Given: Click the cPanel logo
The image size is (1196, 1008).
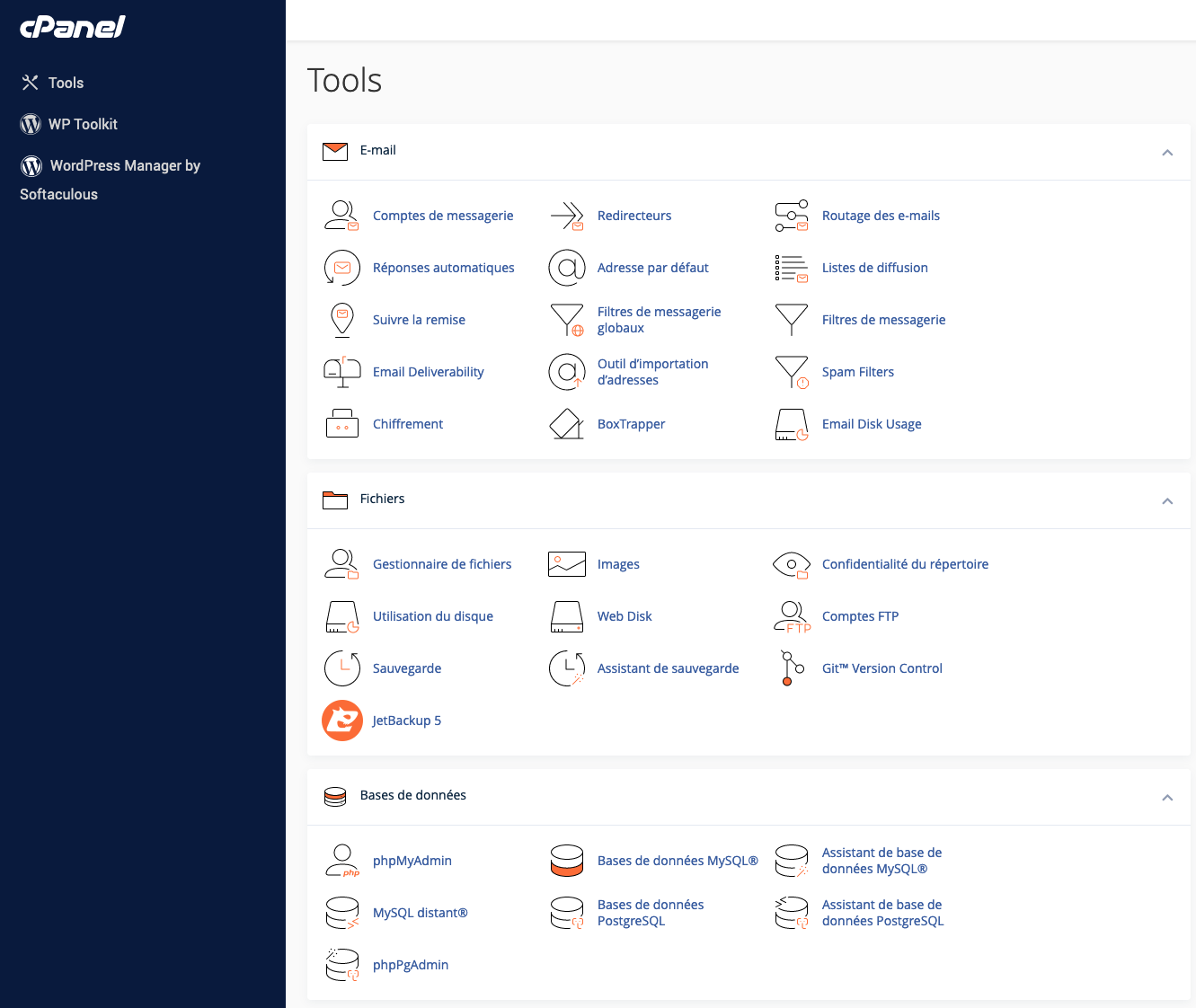Looking at the screenshot, I should [x=73, y=27].
